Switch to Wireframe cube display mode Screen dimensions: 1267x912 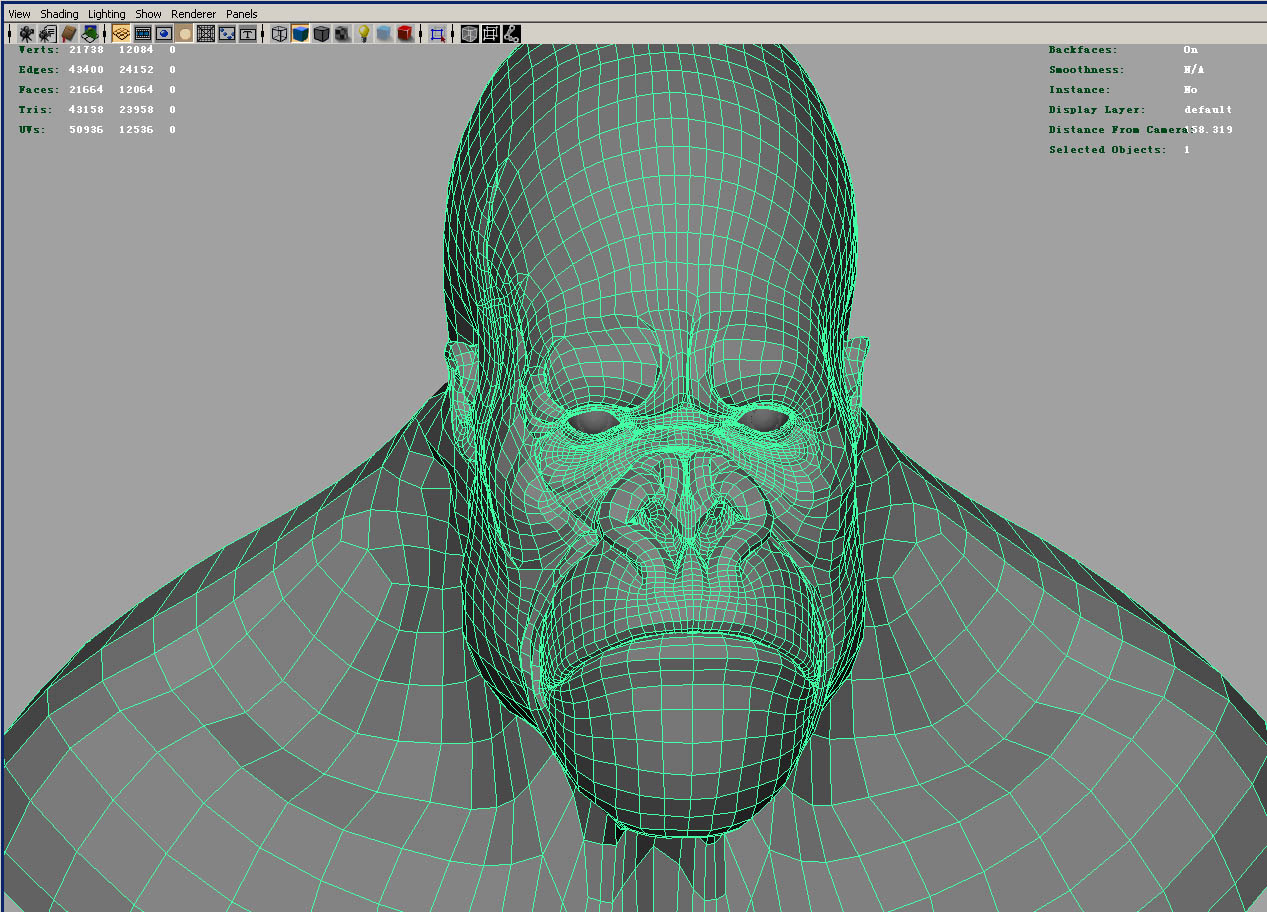point(280,34)
